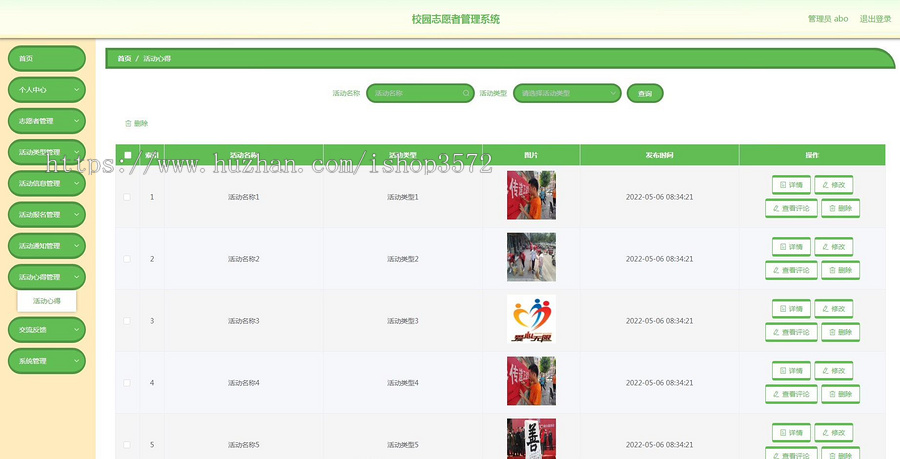This screenshot has height=459, width=900.
Task: Check the checkbox for row 活动名称1
Action: pyautogui.click(x=127, y=197)
